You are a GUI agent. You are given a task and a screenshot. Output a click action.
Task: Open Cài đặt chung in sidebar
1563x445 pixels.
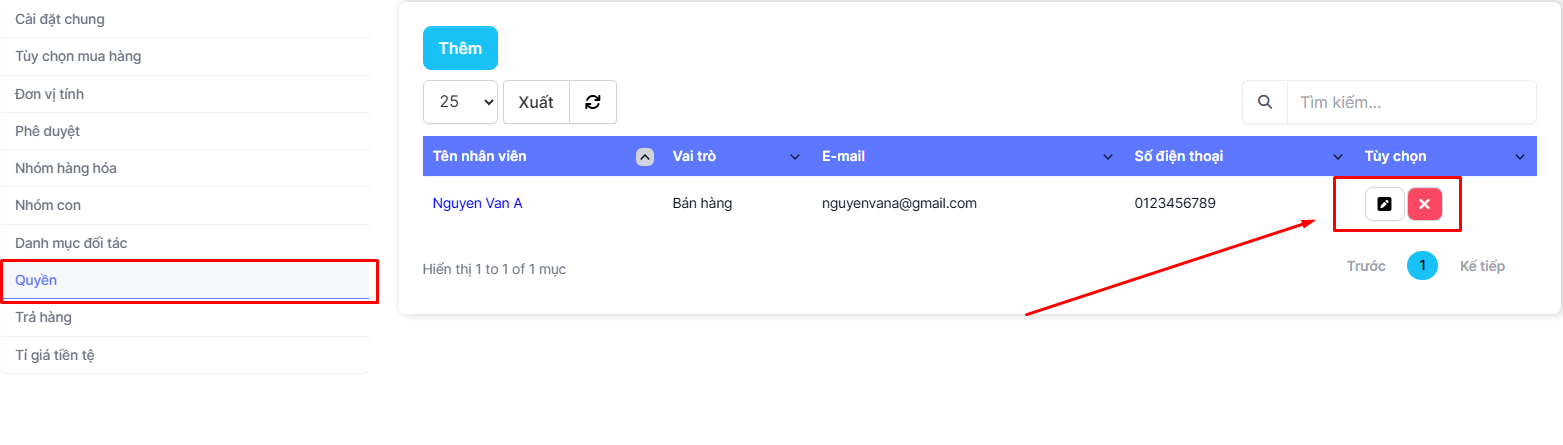tap(60, 19)
